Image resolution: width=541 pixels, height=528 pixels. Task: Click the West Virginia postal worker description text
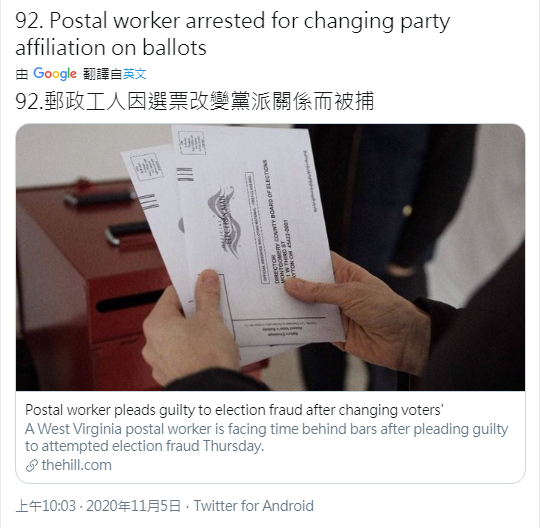pos(266,437)
